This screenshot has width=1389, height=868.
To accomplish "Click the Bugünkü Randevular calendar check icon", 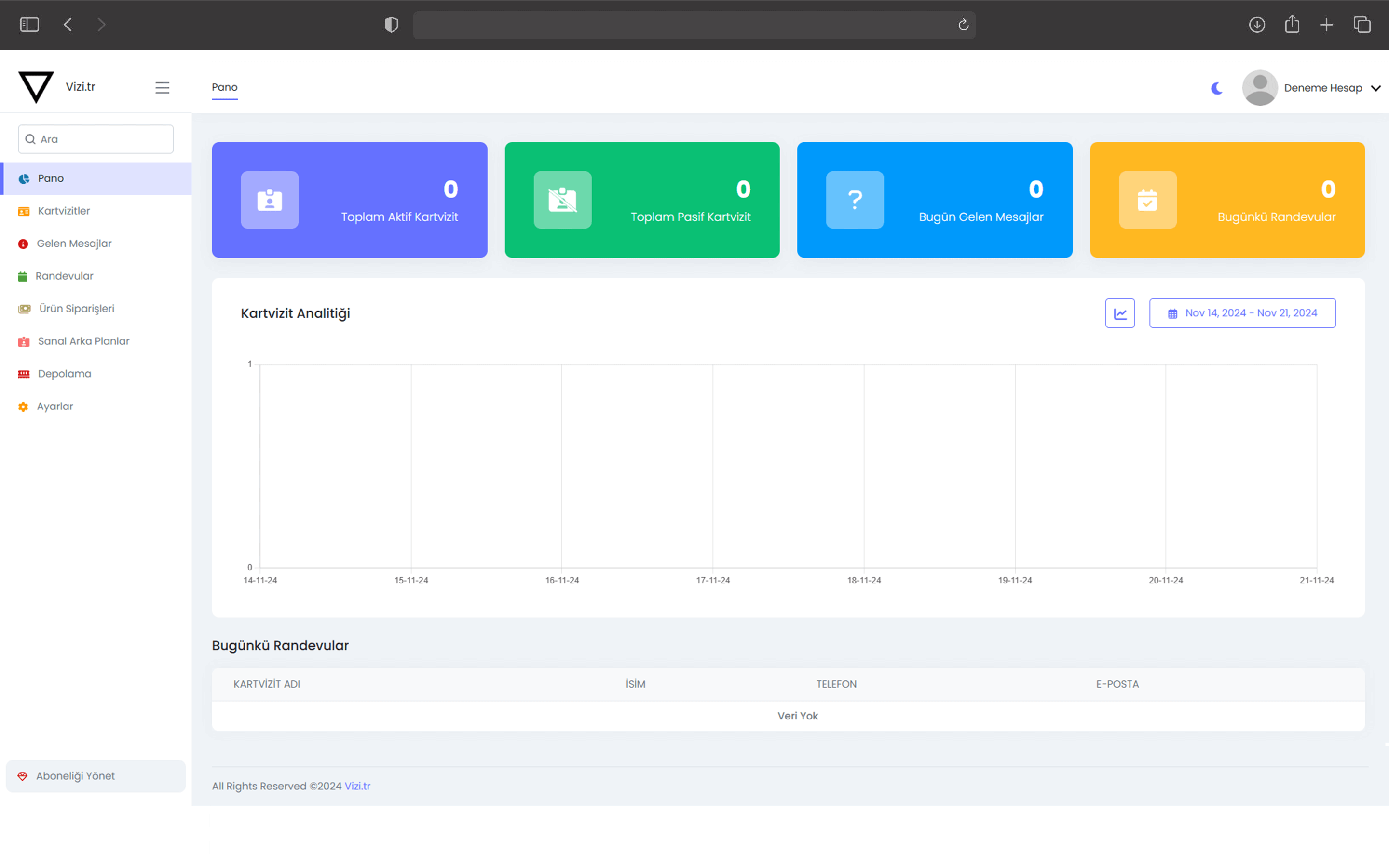I will (x=1147, y=200).
